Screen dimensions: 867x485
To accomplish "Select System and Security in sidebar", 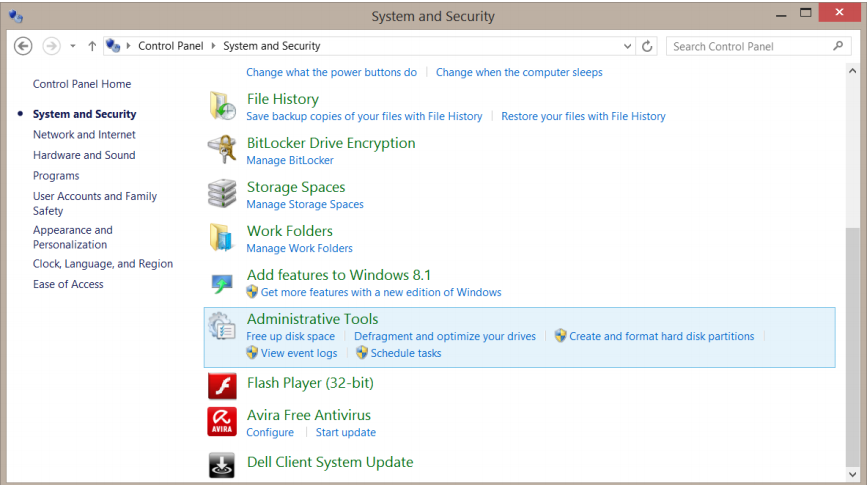I will click(84, 114).
